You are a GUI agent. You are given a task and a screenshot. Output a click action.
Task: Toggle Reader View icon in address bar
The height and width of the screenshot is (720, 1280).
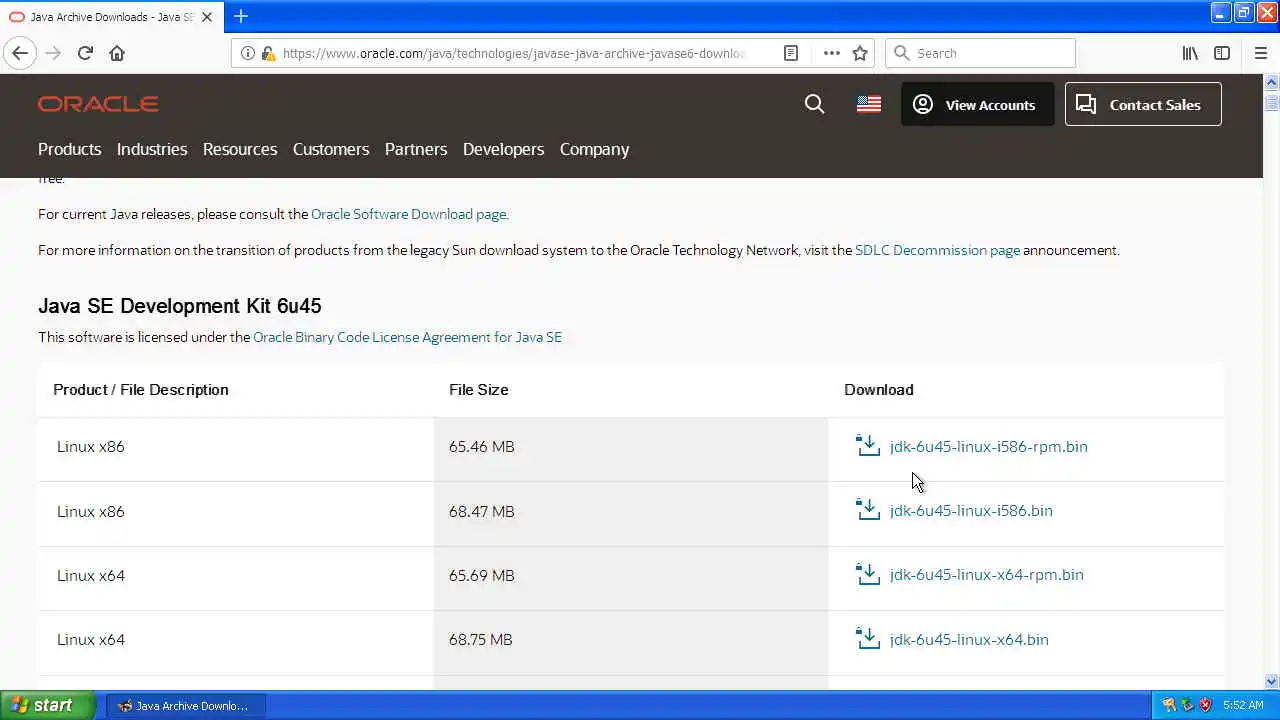click(791, 53)
